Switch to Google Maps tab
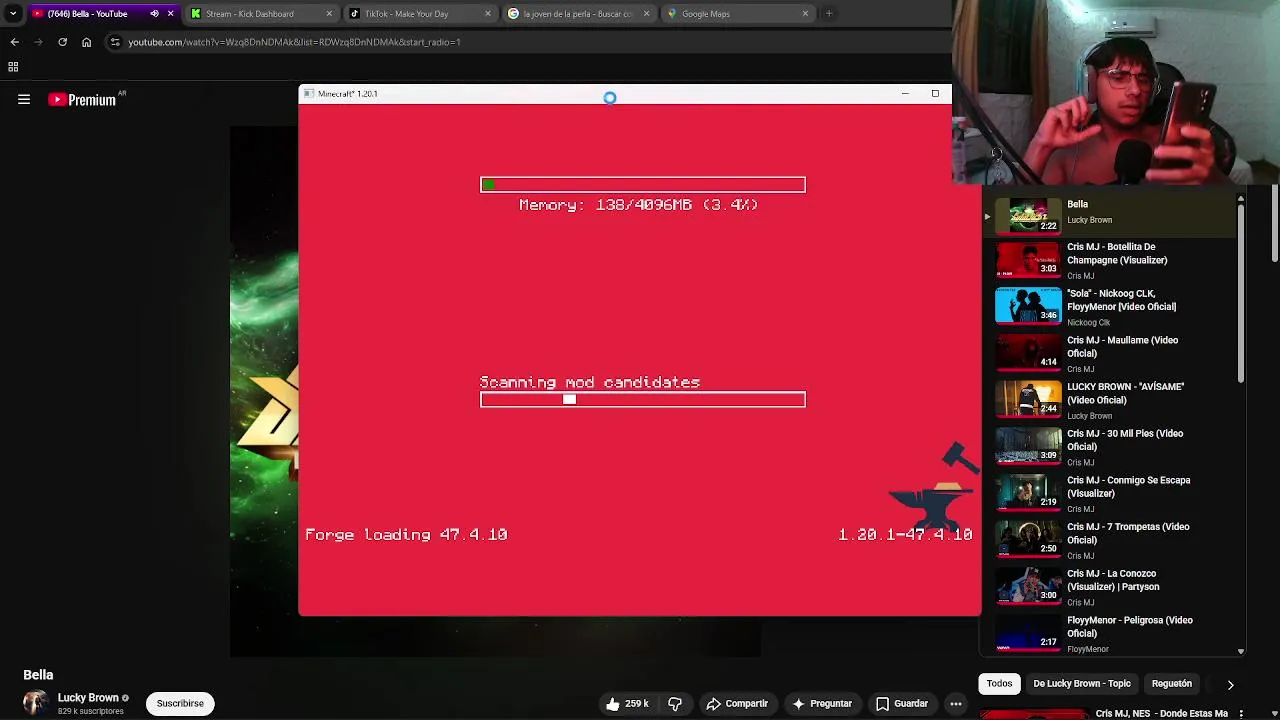 (737, 14)
